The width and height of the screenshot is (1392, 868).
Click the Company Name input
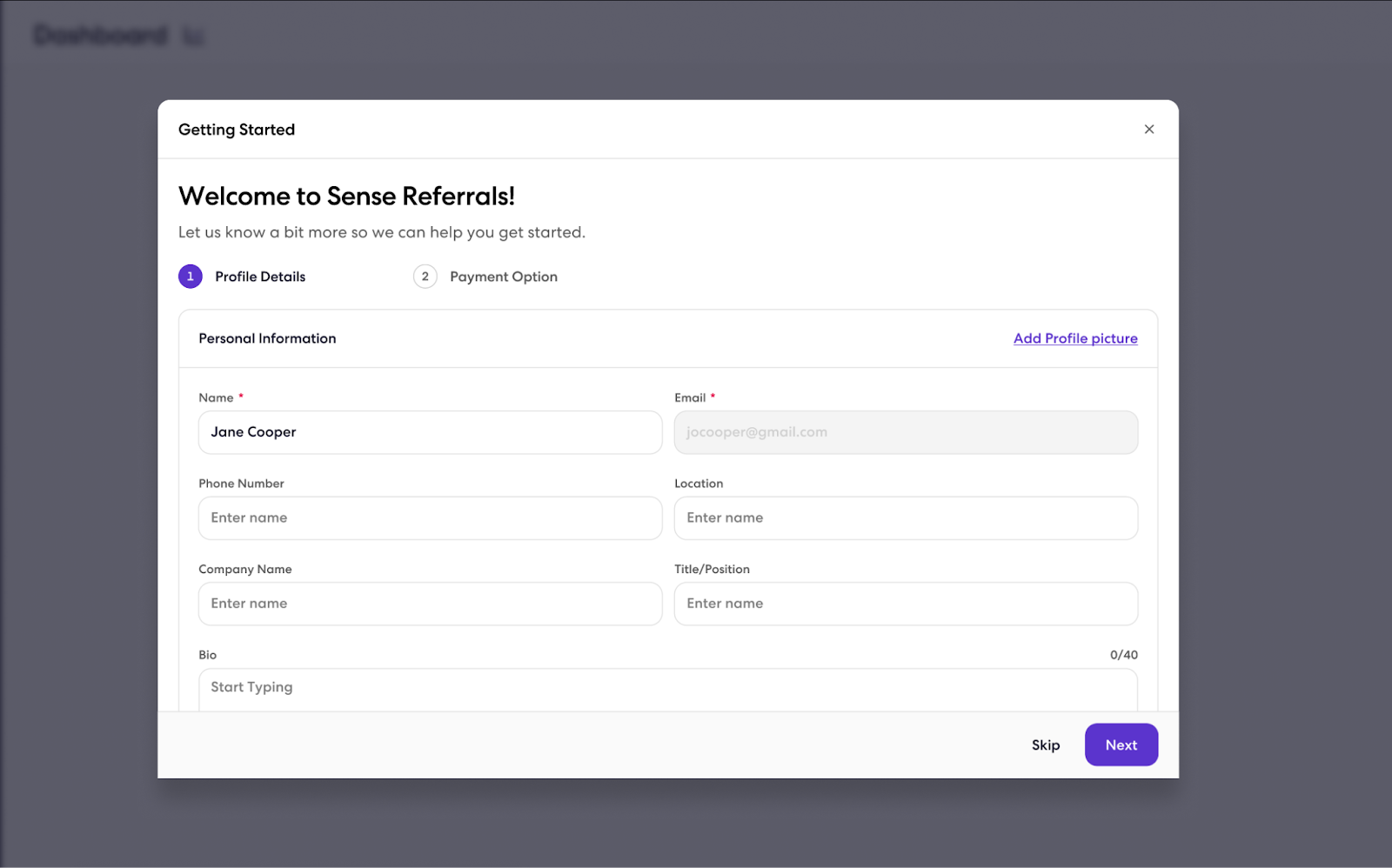point(430,604)
